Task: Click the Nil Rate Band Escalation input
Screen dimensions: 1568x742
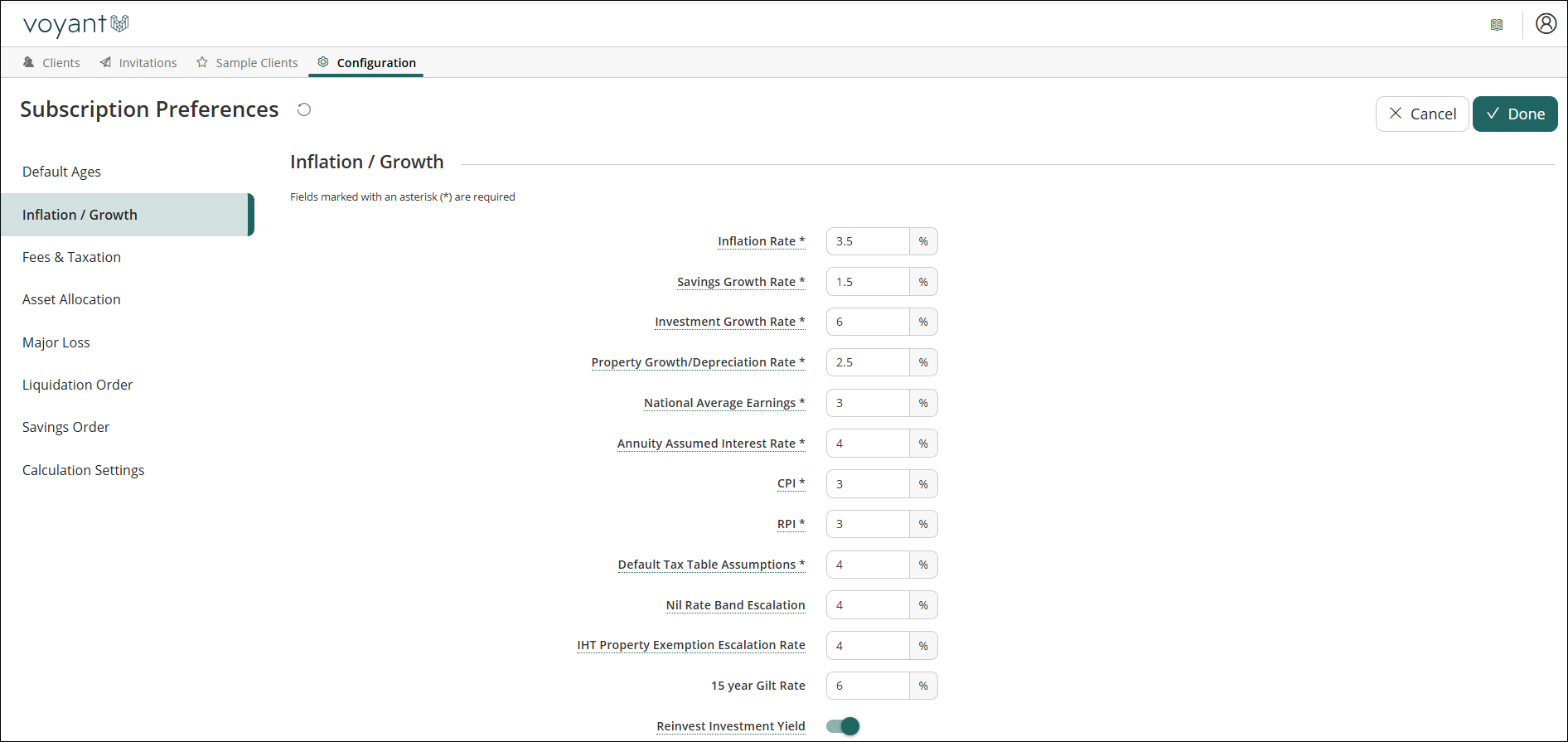Action: tap(868, 605)
